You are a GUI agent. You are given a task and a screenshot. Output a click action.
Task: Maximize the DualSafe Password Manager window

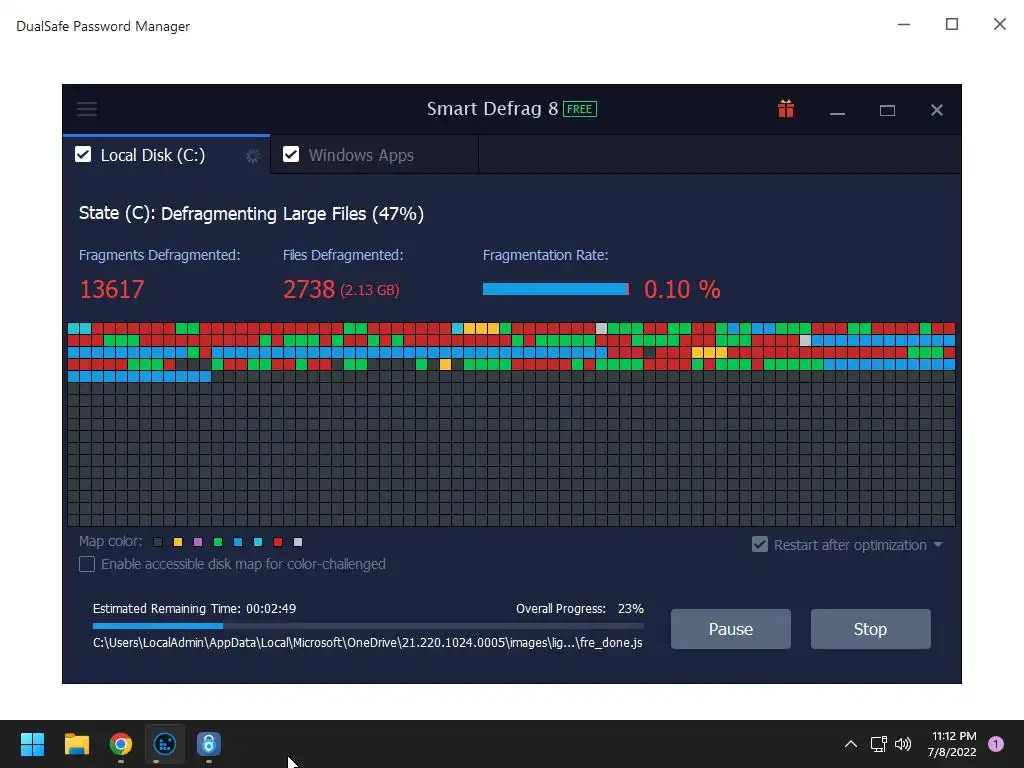952,24
